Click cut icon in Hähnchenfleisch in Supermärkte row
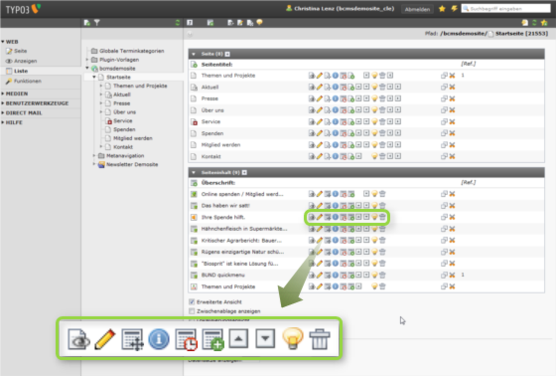556x376 pixels. (452, 229)
